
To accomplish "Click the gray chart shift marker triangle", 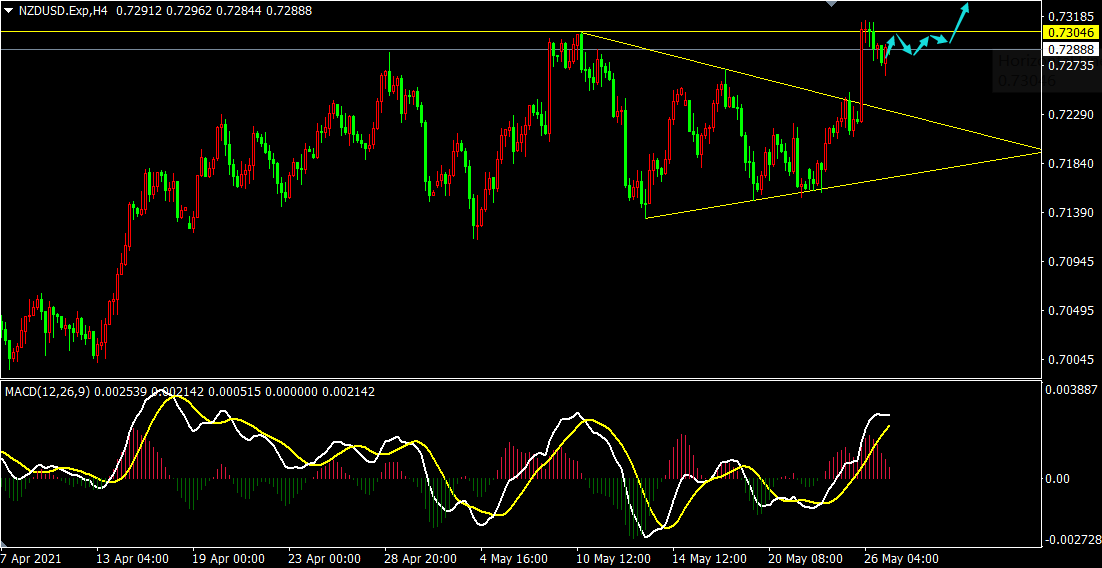I will [831, 4].
